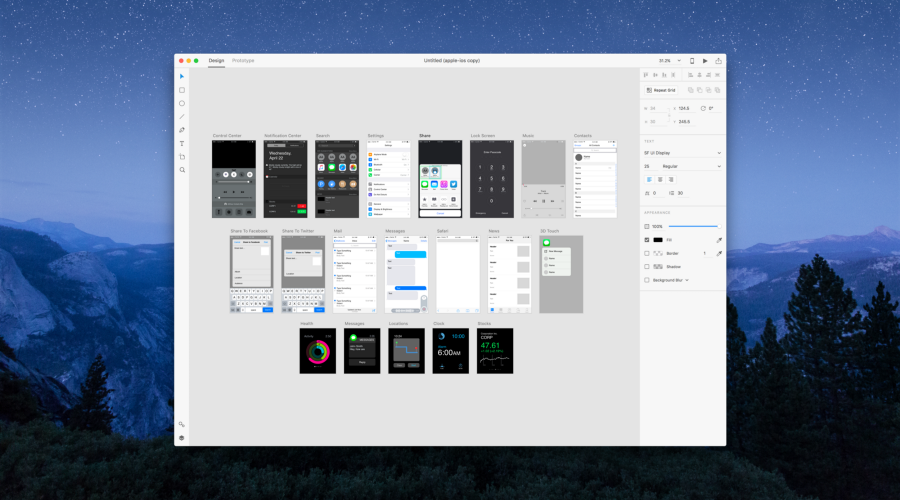This screenshot has width=900, height=500.
Task: Select the Ellipse tool
Action: coord(182,103)
